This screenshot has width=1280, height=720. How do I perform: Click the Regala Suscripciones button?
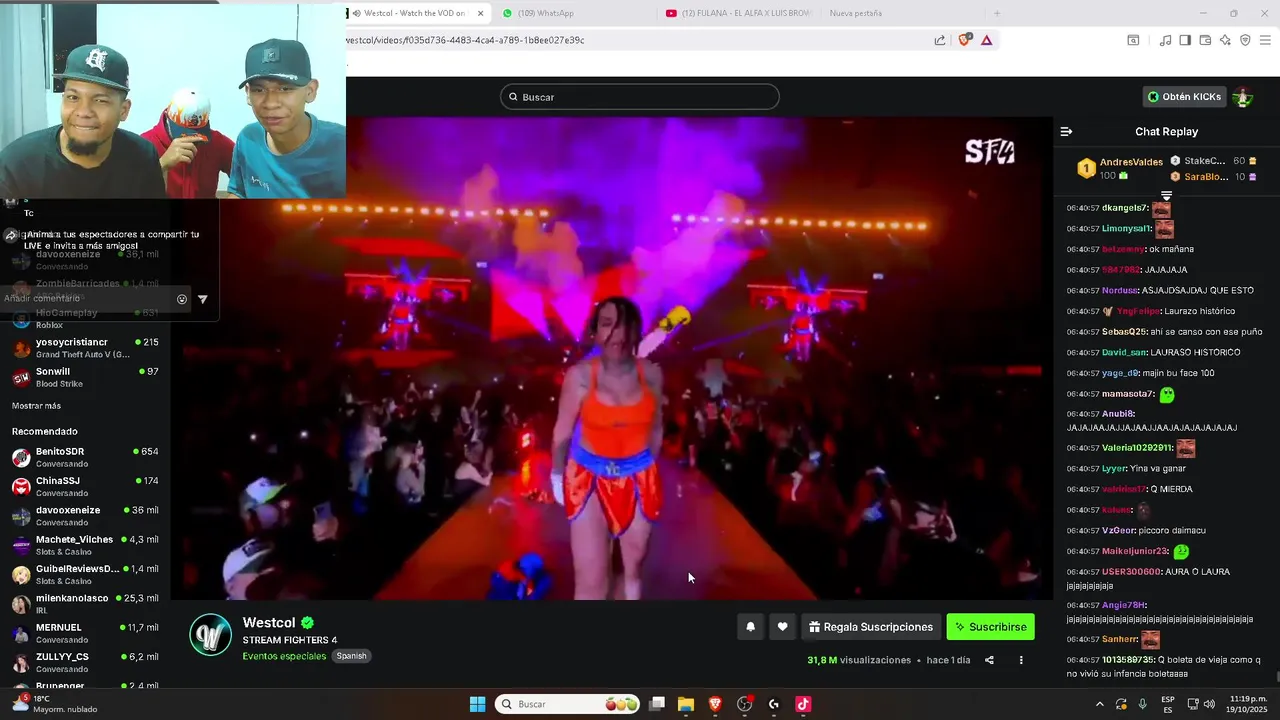coord(871,627)
